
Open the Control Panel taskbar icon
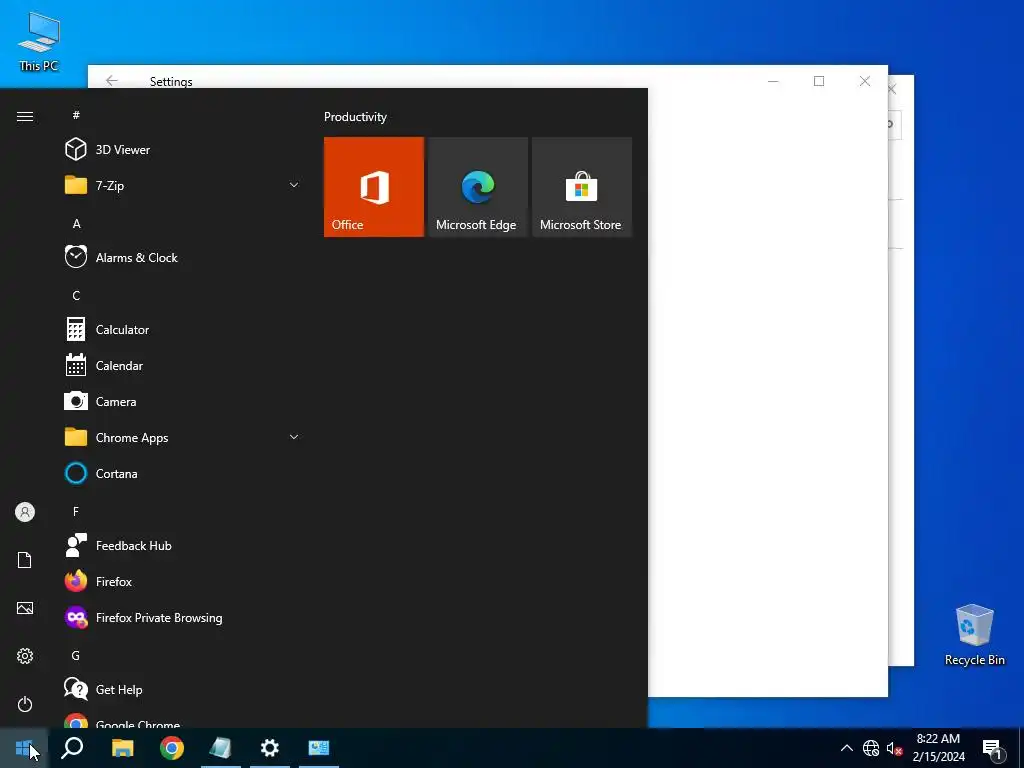pos(319,748)
